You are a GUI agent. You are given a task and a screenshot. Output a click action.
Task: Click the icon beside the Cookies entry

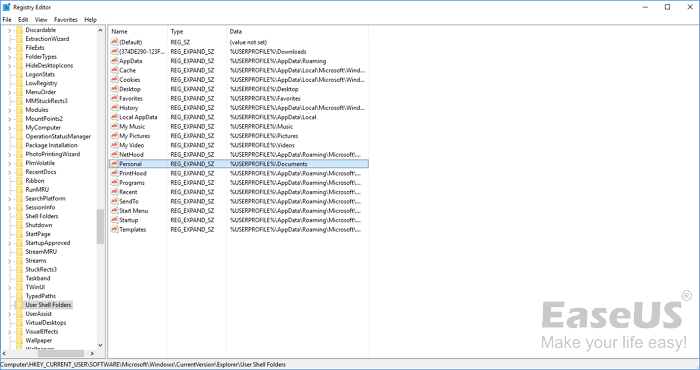pos(114,79)
